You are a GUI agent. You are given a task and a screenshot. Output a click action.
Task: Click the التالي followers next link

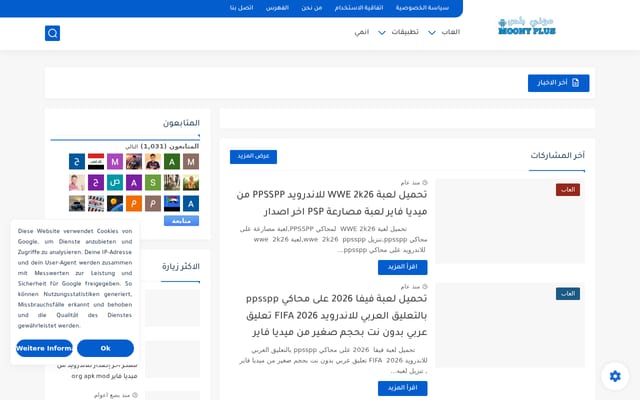point(131,147)
